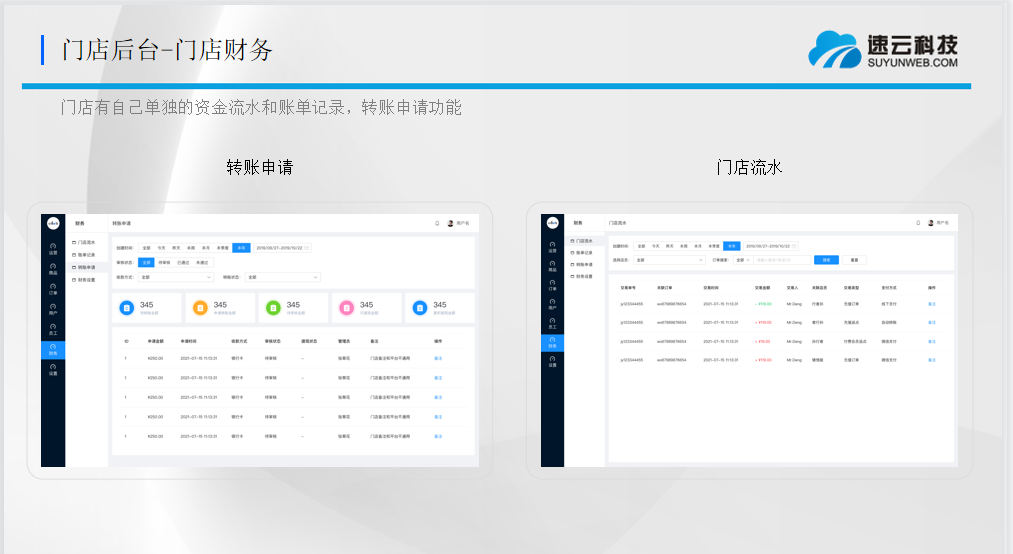1013x554 pixels.
Task: Select 员工 in the 转账申请 screen's dark sidebar
Action: pos(53,329)
